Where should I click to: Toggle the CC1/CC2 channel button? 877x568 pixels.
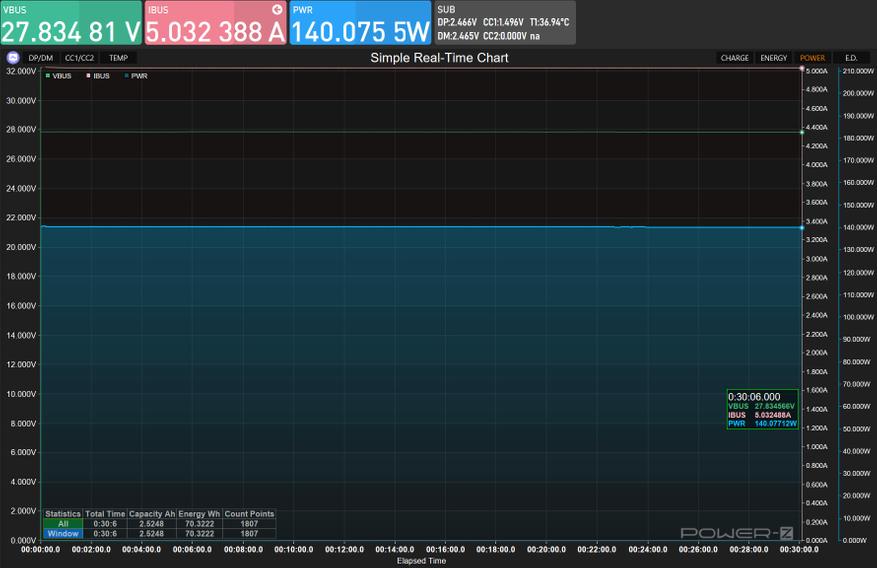coord(79,58)
